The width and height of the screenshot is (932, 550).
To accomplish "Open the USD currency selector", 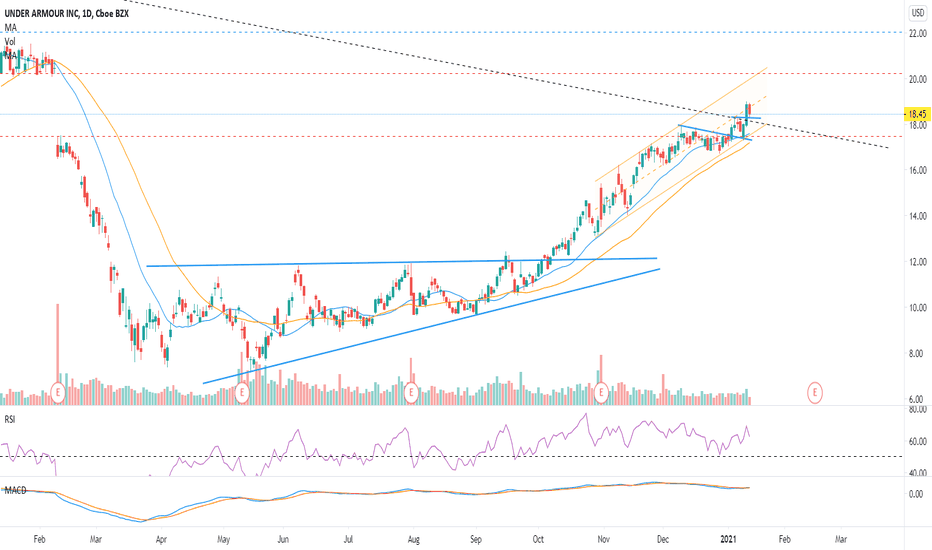I will point(918,12).
